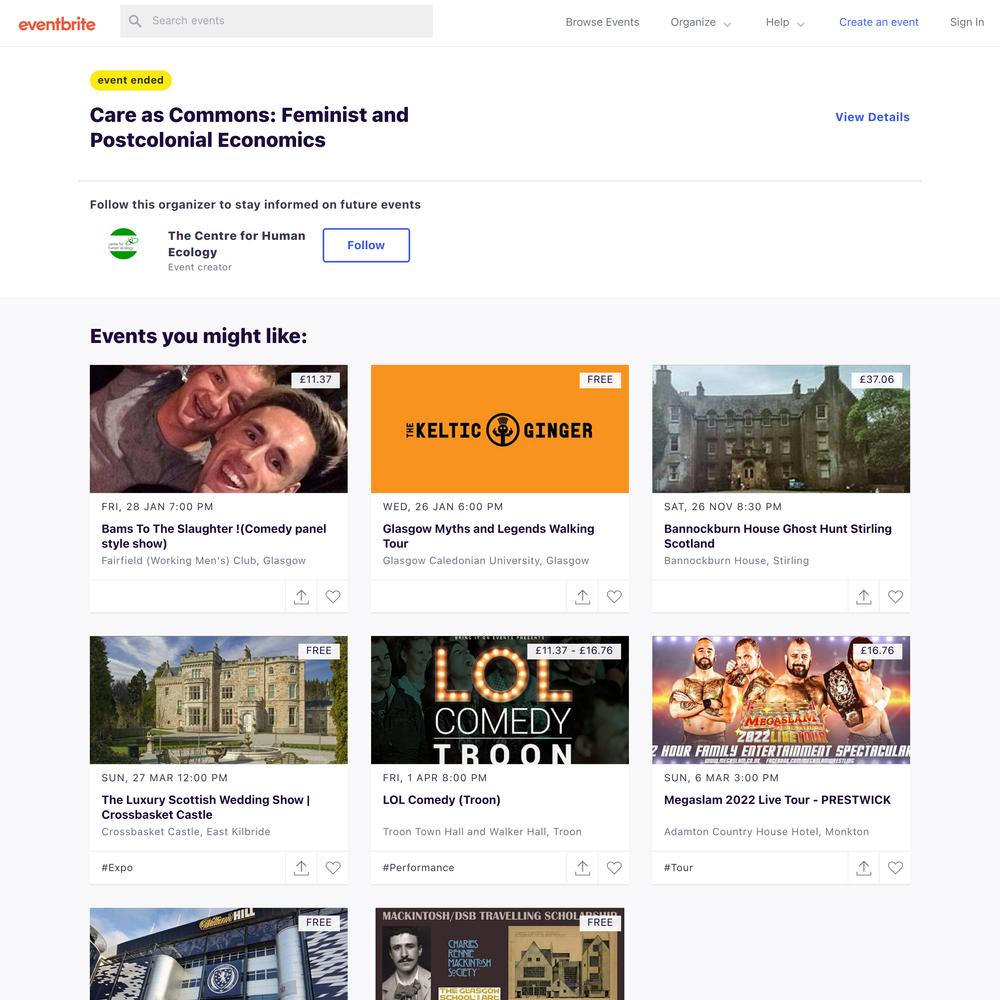Like the Bams To The Slaughter event
The image size is (1000, 1000).
click(x=333, y=596)
